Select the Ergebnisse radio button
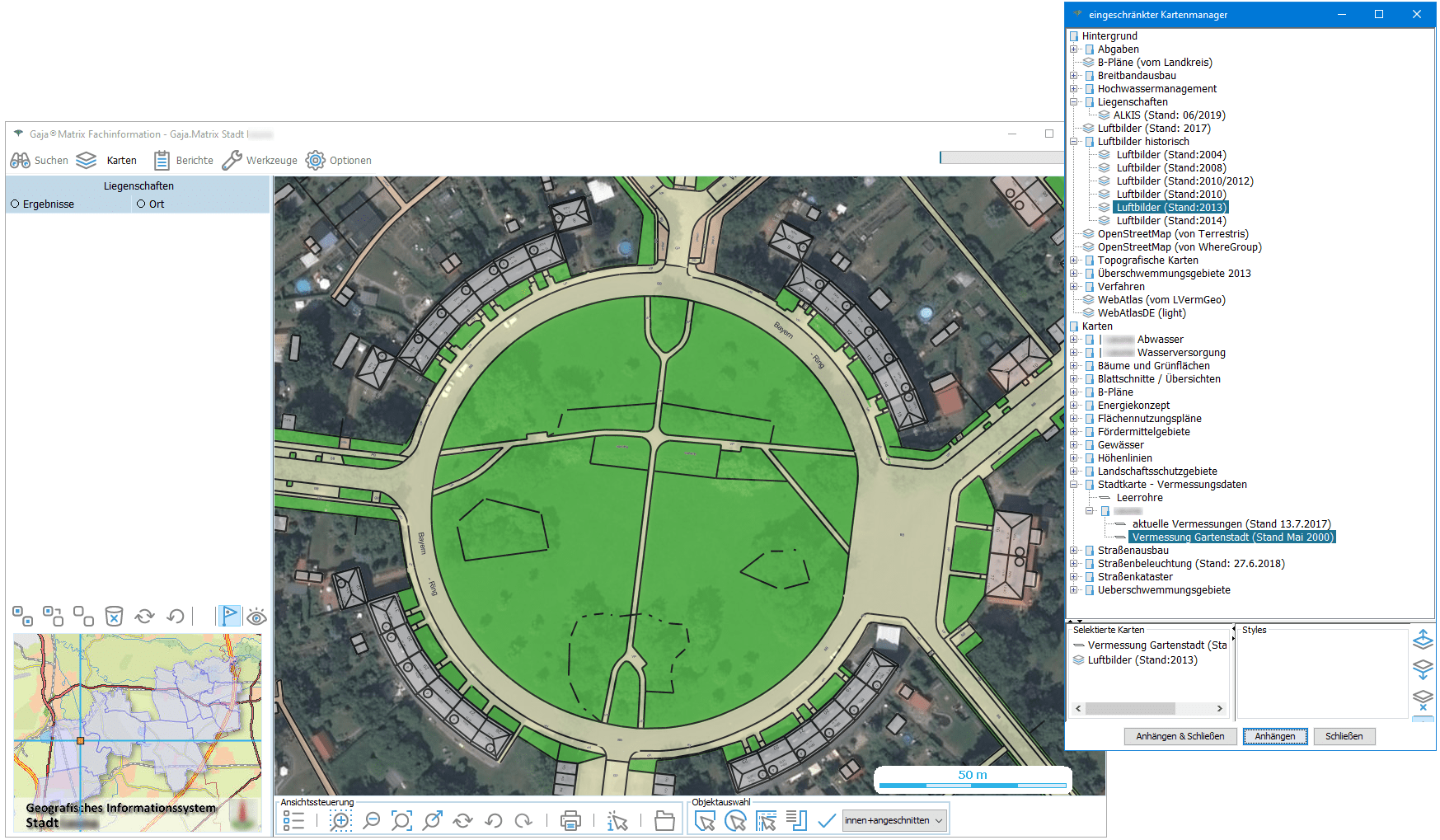Screen dimensions: 1440x840 click(x=15, y=204)
